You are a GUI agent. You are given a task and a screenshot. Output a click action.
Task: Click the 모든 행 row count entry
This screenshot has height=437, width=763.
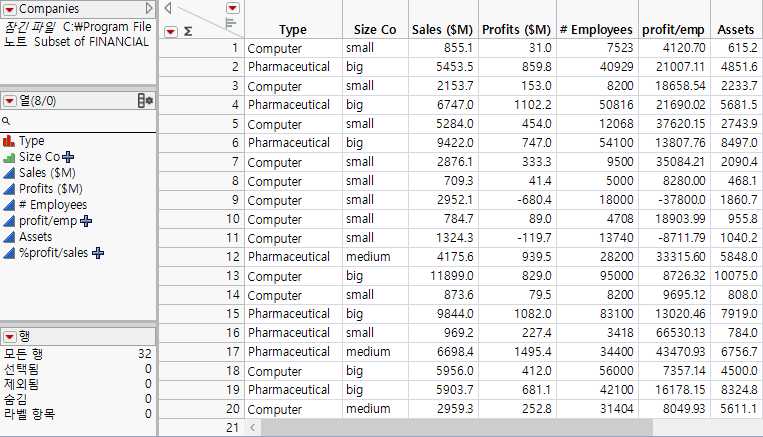[78, 354]
